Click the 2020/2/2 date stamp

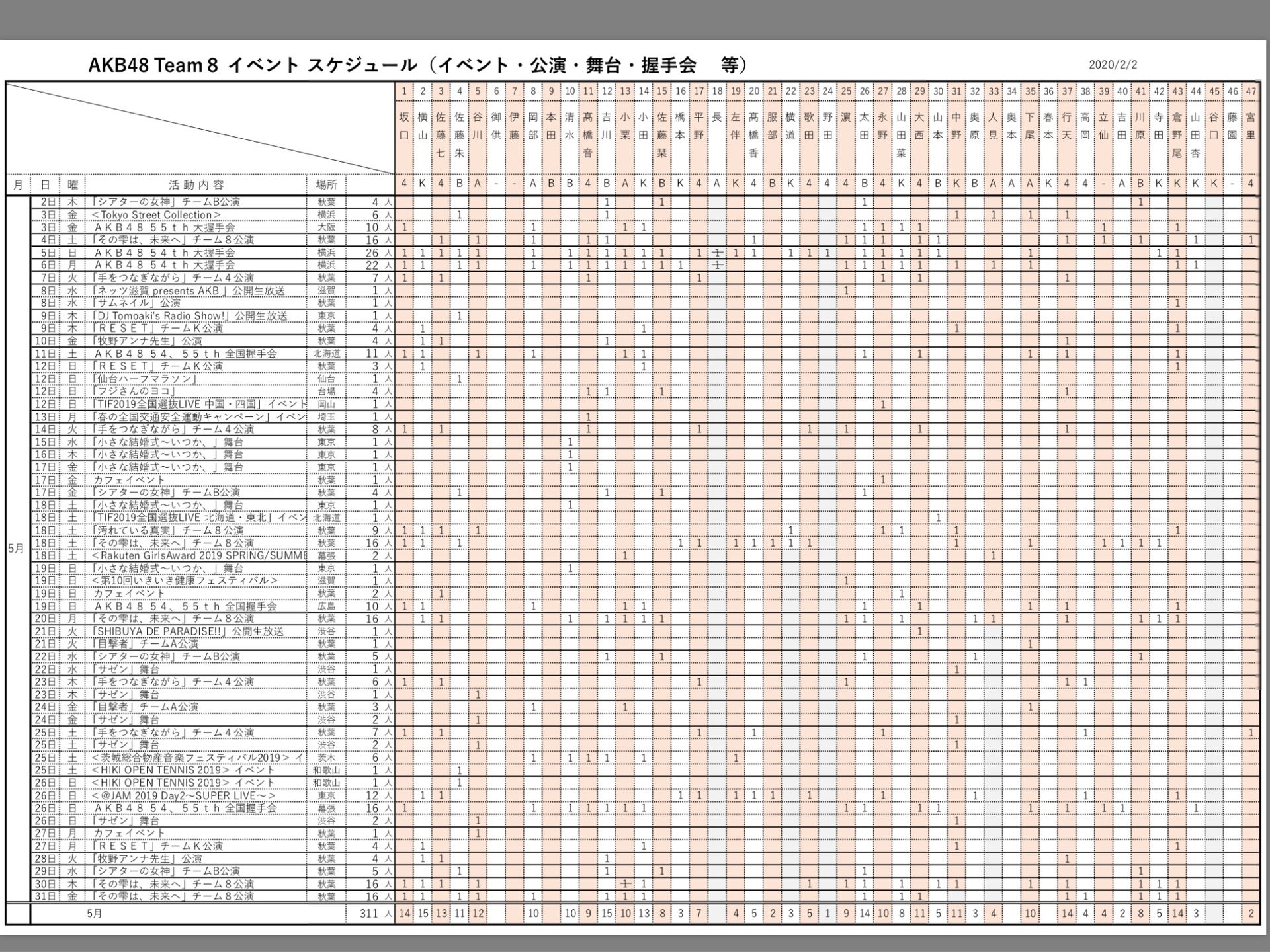1113,65
